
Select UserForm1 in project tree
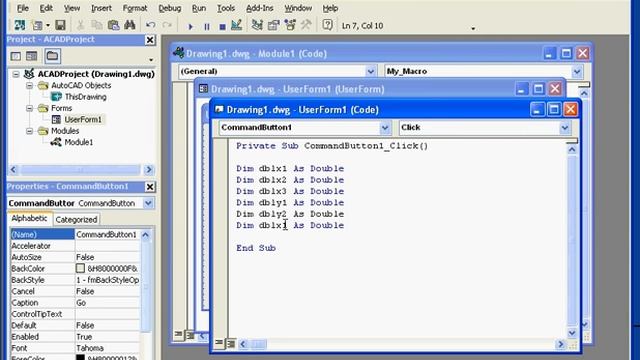tap(83, 120)
